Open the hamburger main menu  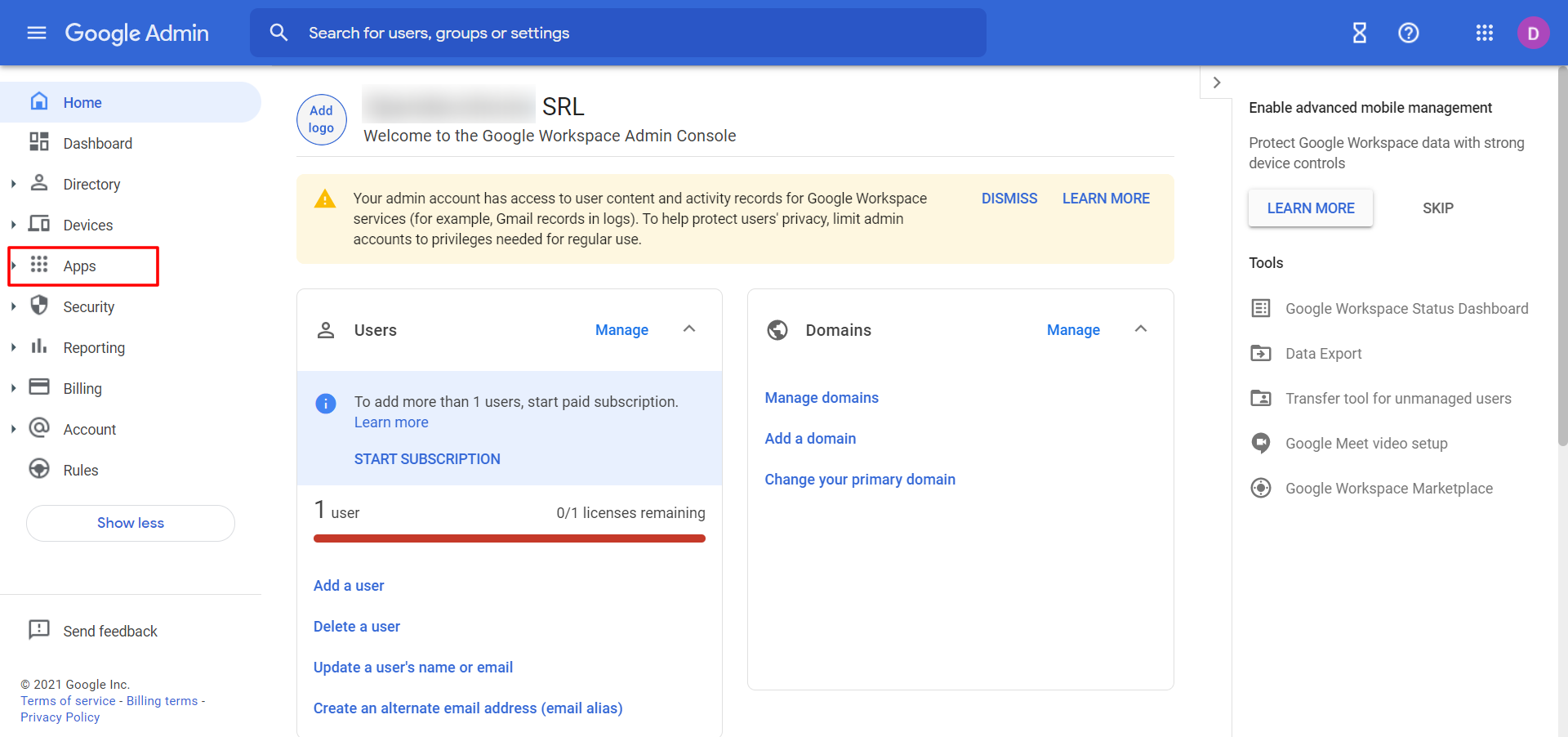point(37,33)
